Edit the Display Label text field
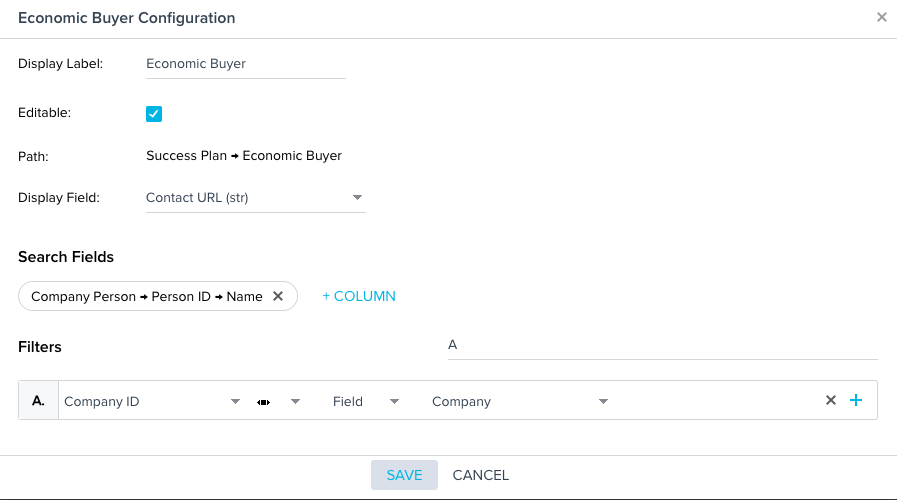The image size is (897, 500). (x=246, y=64)
